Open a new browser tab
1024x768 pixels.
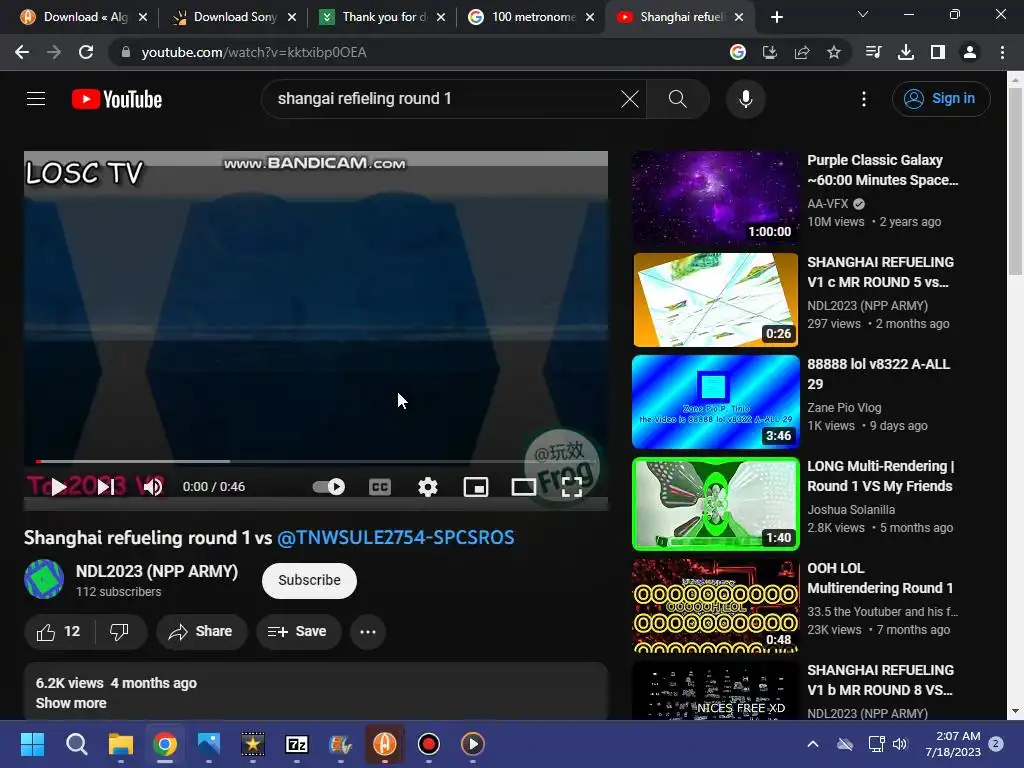pos(776,17)
